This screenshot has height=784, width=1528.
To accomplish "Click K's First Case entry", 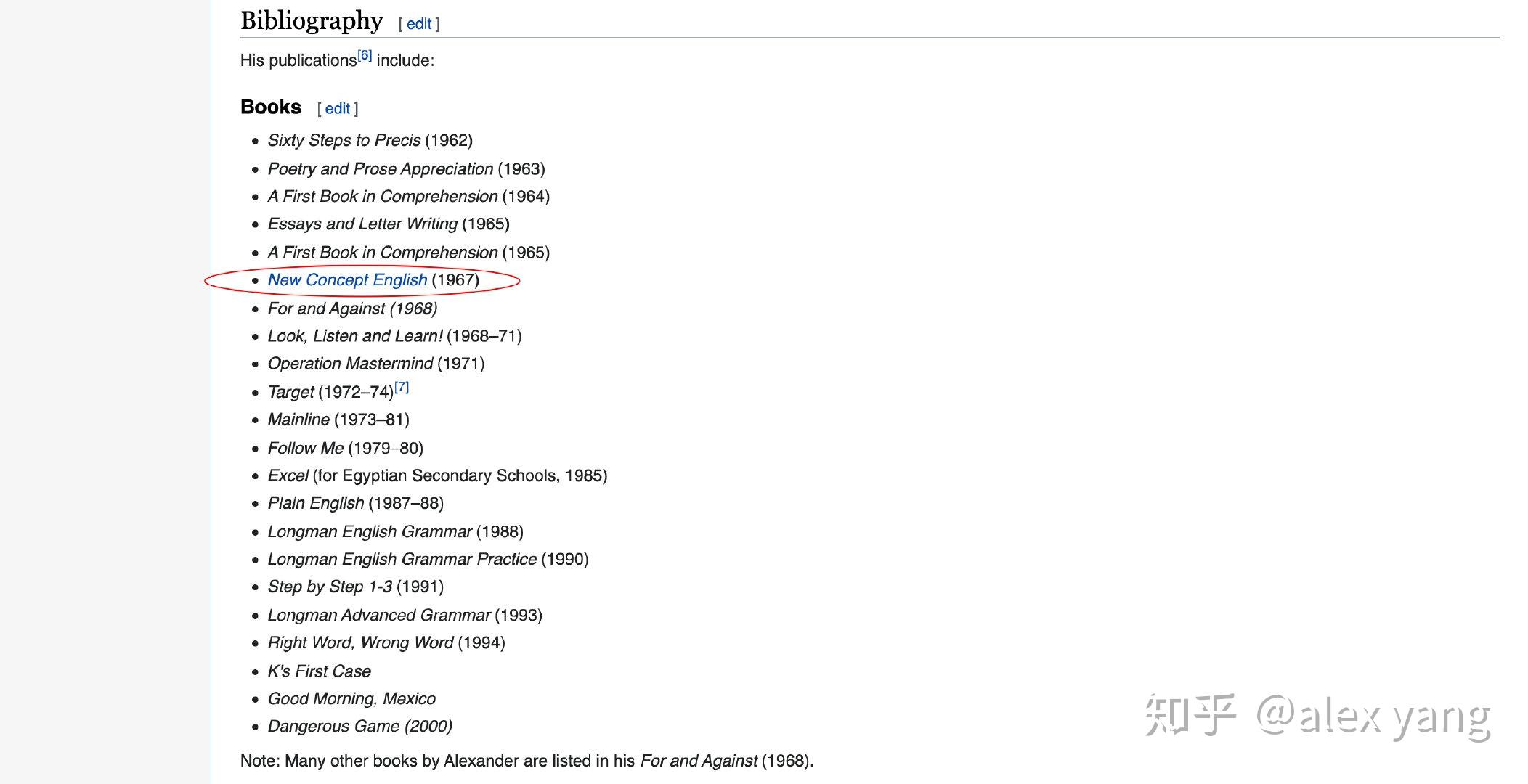I will click(x=319, y=671).
